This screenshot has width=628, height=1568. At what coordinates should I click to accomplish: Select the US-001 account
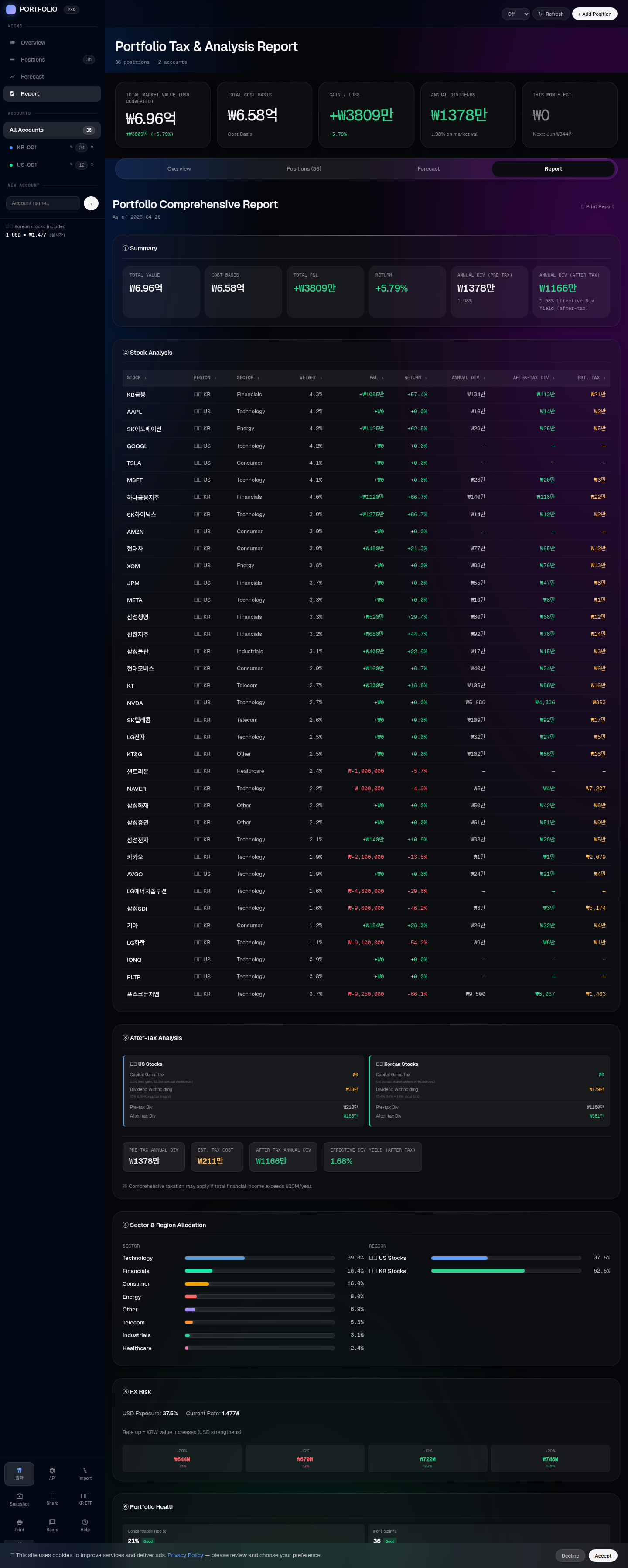(52, 165)
